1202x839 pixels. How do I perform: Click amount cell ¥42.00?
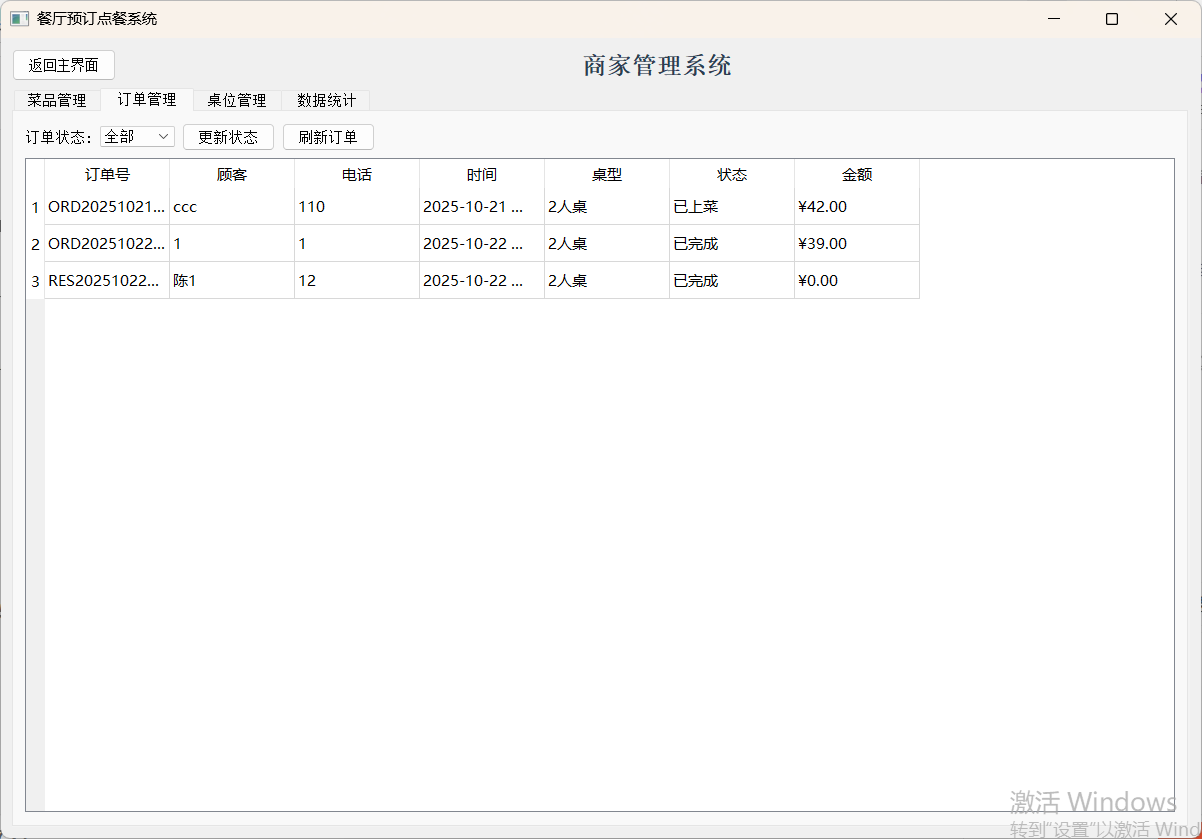point(857,207)
